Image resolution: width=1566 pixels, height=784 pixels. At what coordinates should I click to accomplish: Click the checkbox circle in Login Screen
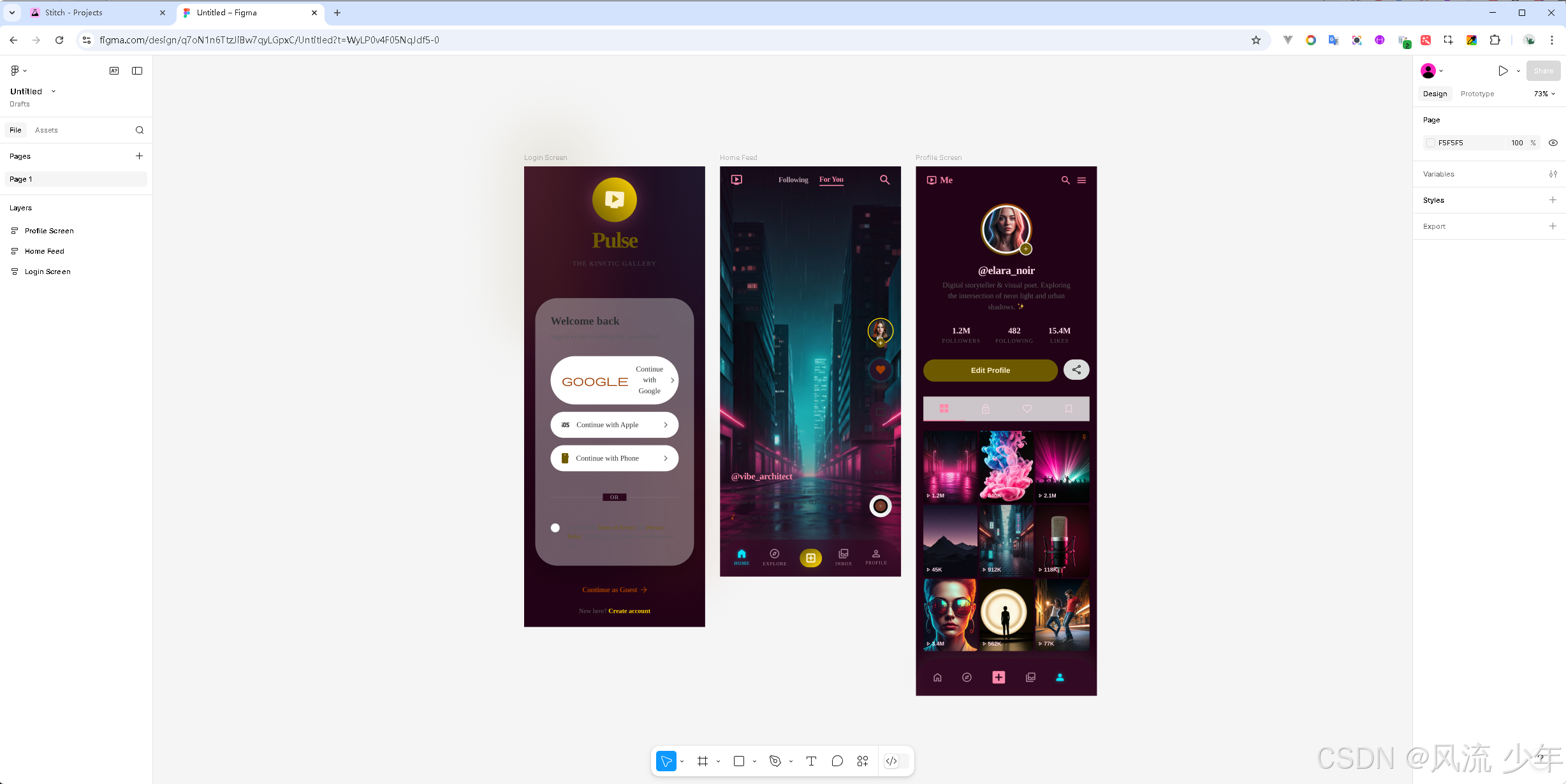click(x=555, y=528)
